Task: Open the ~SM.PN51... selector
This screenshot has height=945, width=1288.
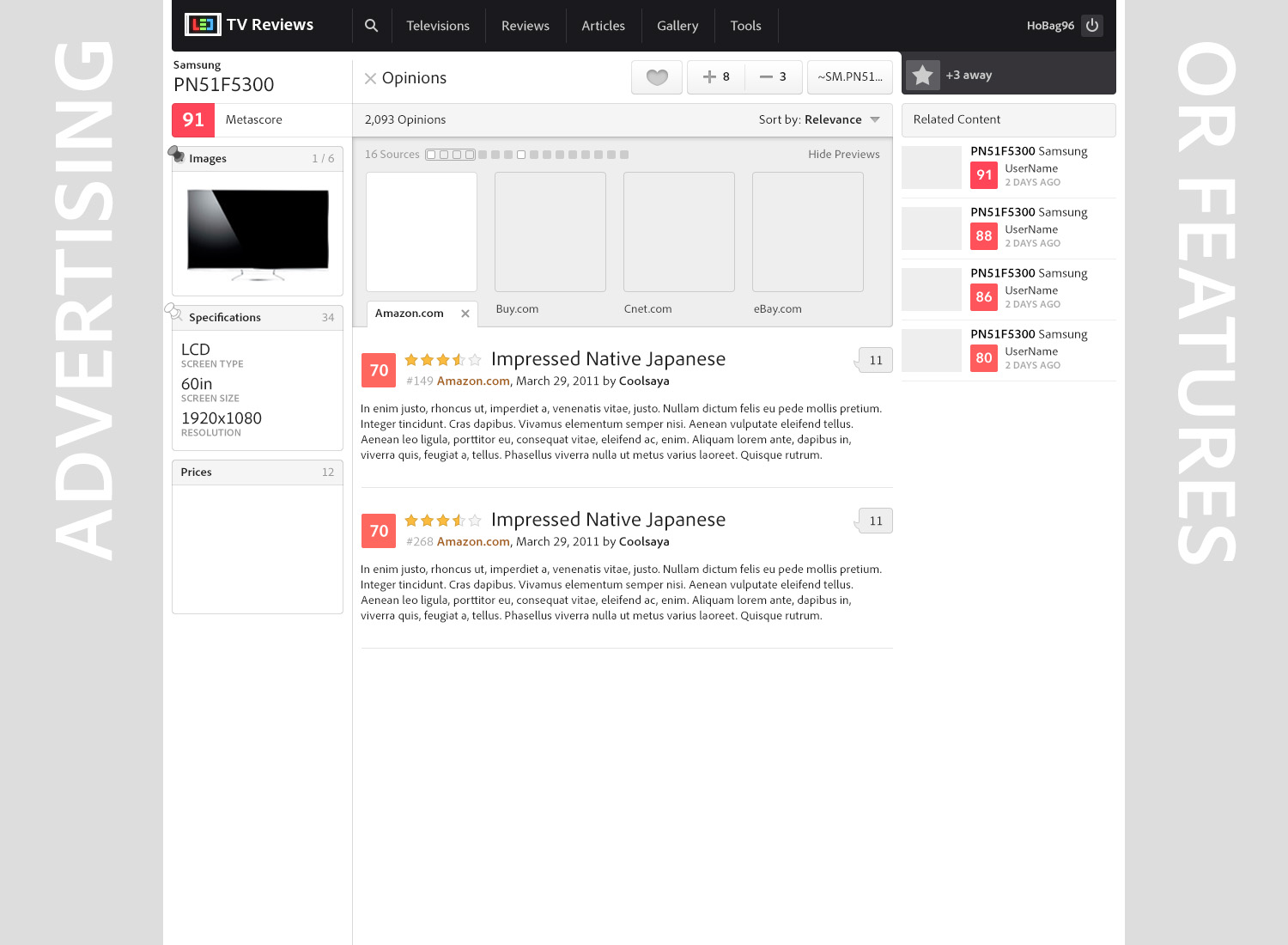Action: click(849, 77)
